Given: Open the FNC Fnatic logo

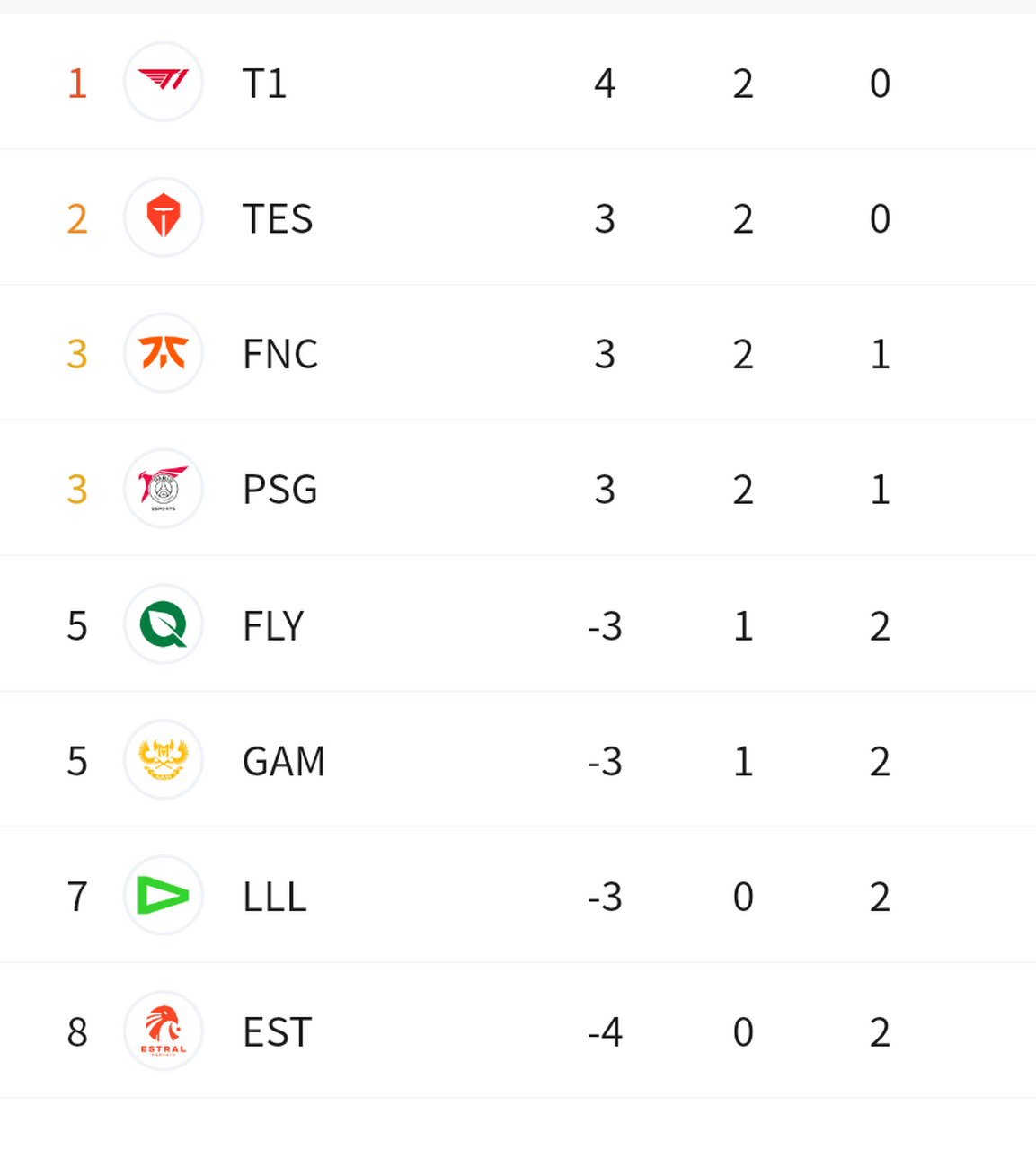Looking at the screenshot, I should pos(164,353).
